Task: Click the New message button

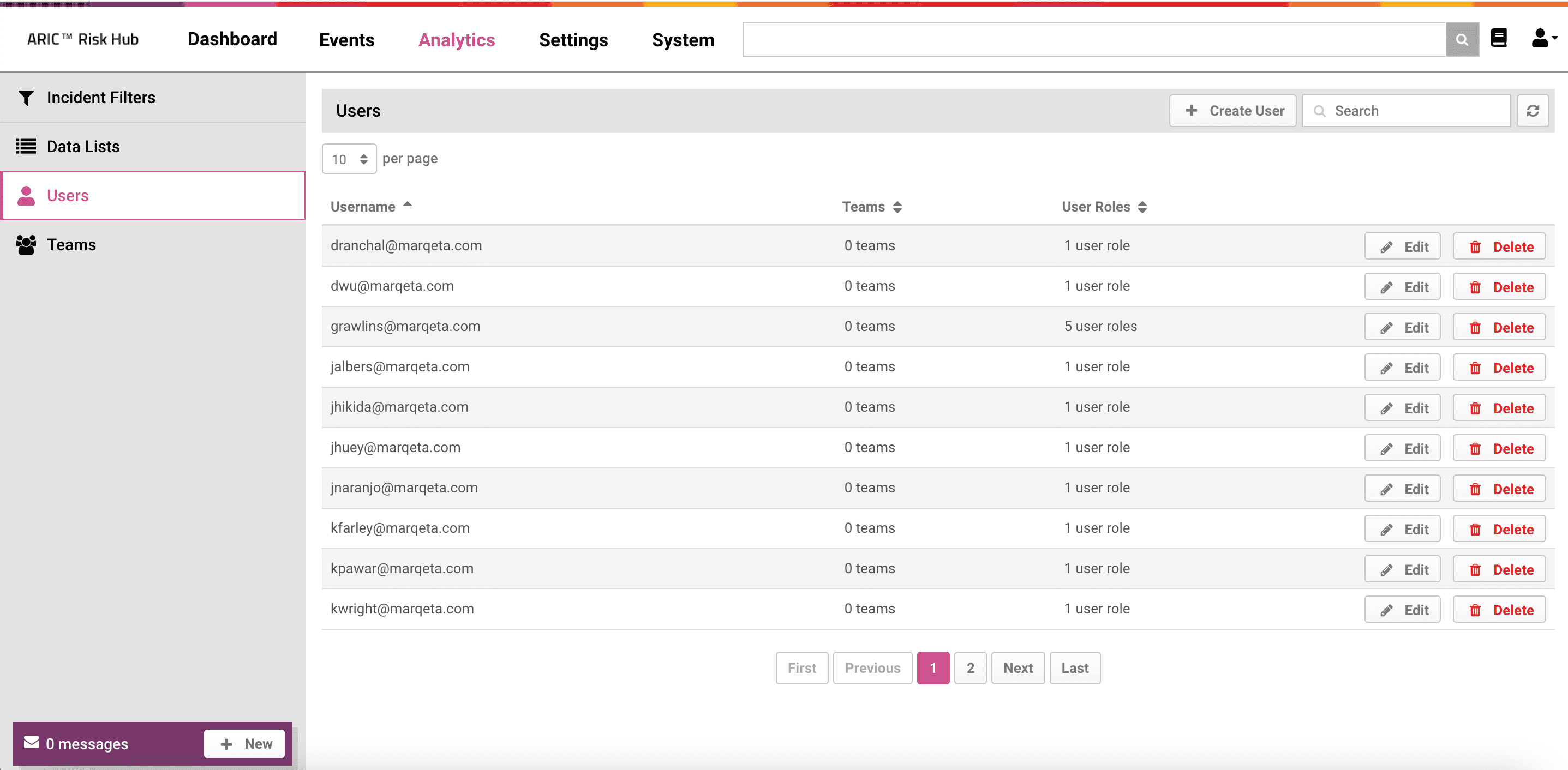Action: (x=244, y=743)
